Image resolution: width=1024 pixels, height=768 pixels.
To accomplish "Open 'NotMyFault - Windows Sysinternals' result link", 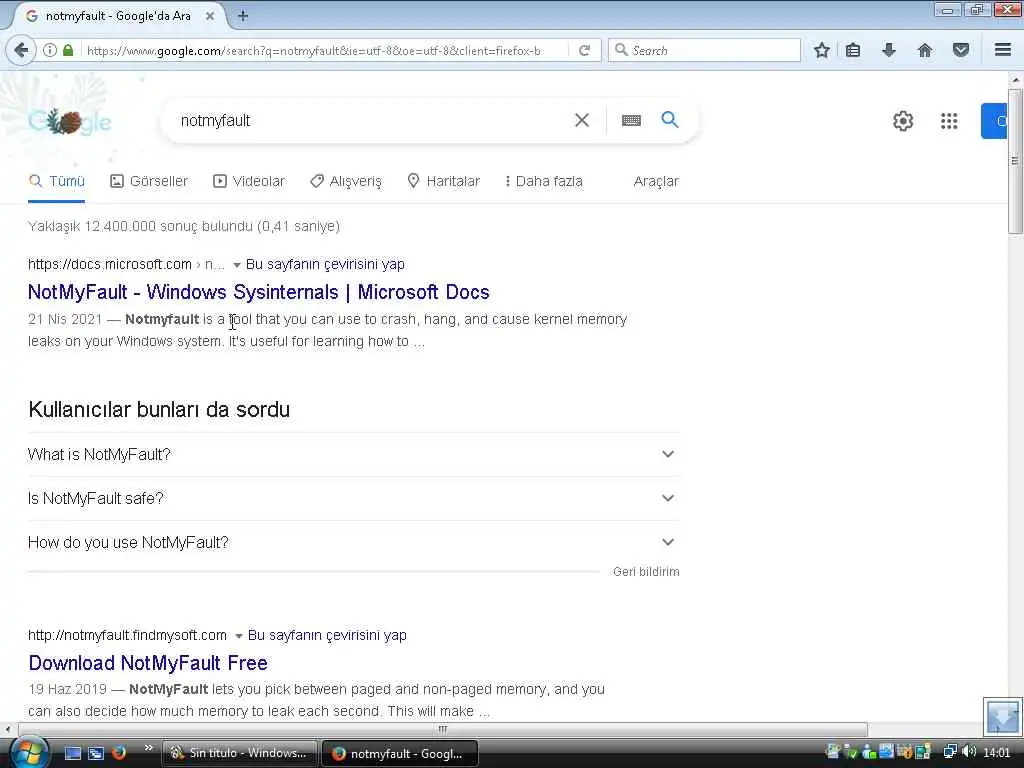I will [x=259, y=292].
